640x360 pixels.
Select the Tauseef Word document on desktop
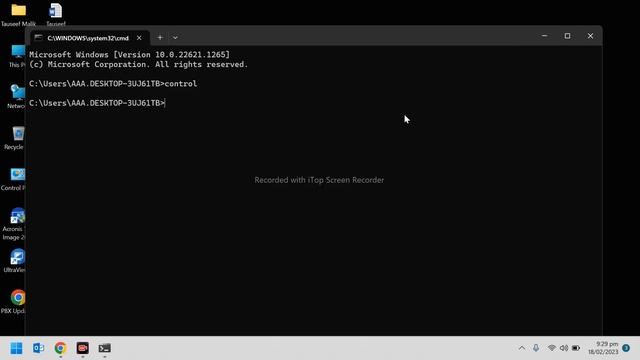click(x=56, y=14)
